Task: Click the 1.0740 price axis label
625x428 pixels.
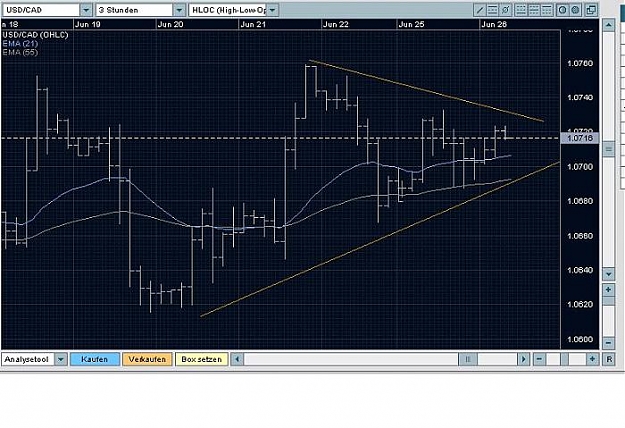Action: (580, 98)
